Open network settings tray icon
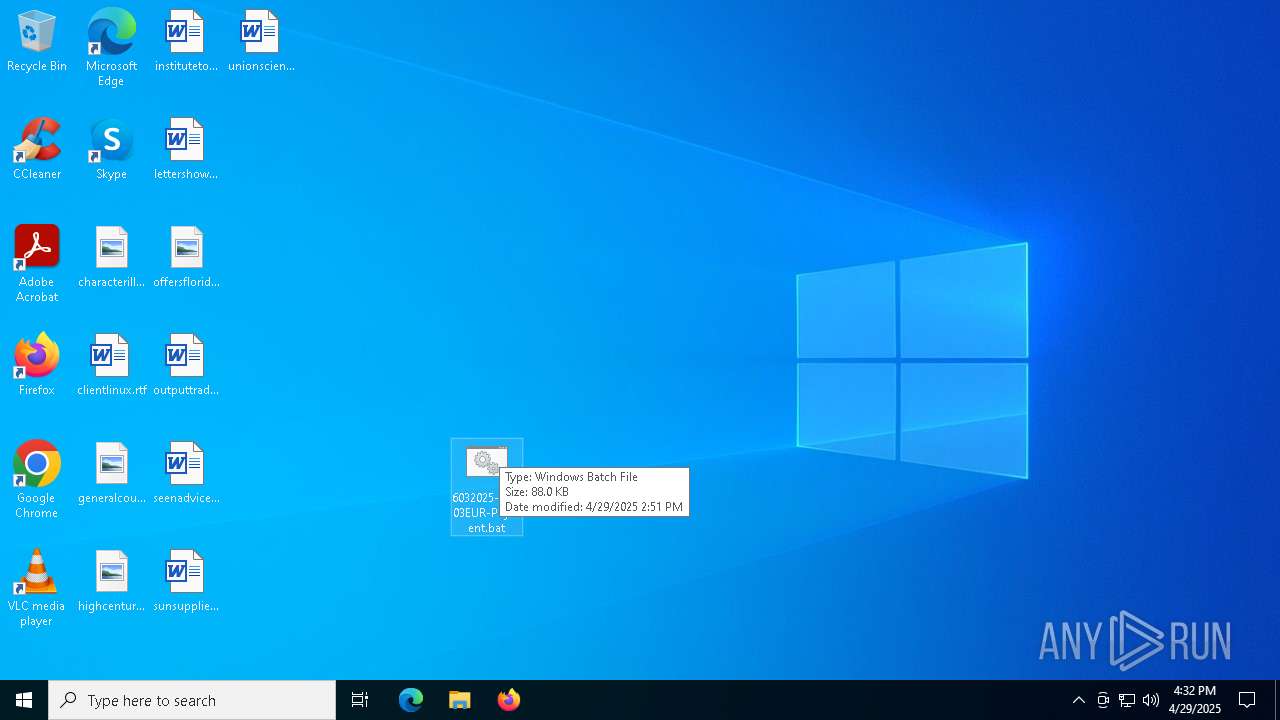 pos(1127,700)
